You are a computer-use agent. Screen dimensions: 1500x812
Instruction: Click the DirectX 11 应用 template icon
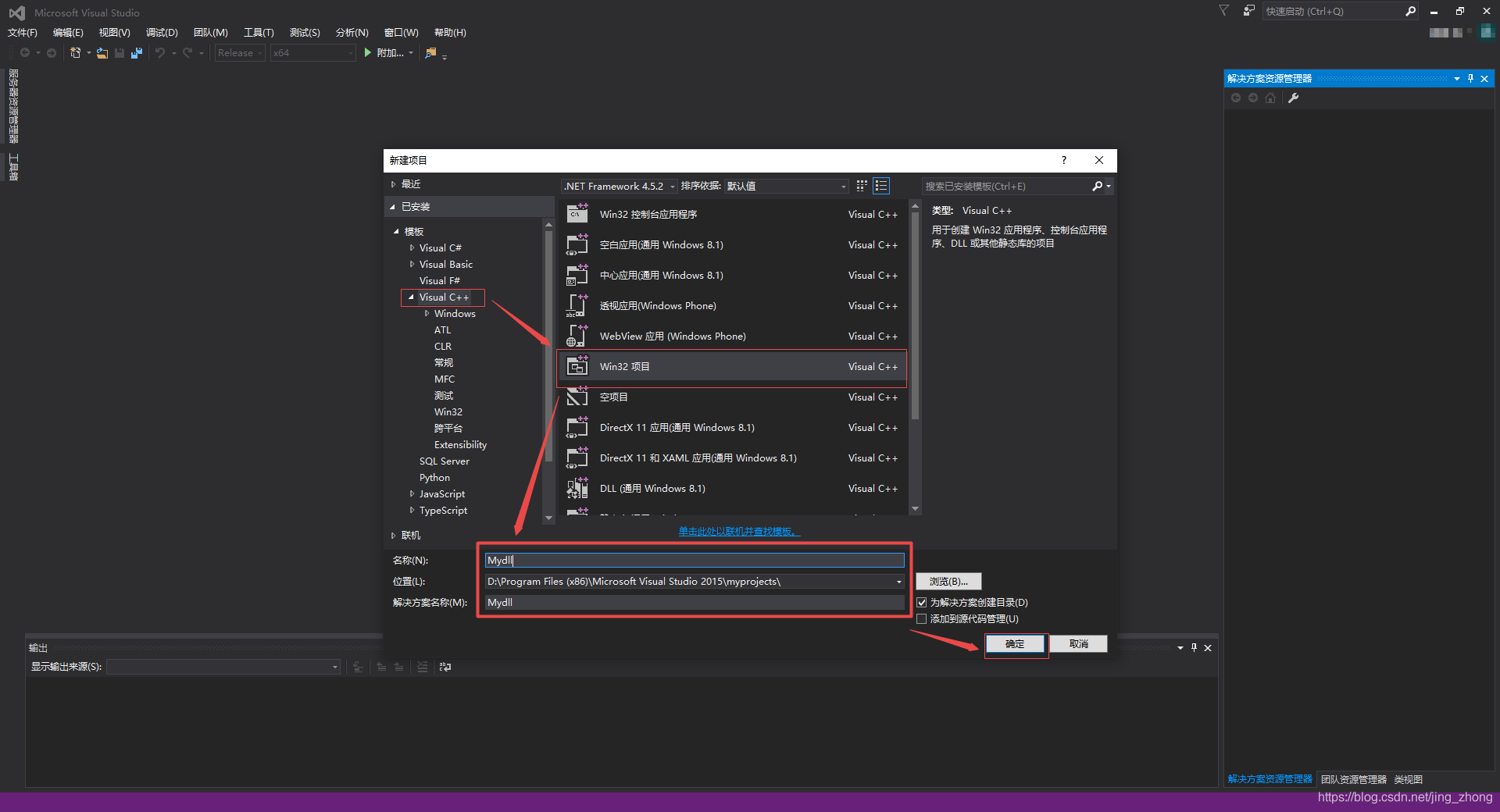pyautogui.click(x=577, y=427)
